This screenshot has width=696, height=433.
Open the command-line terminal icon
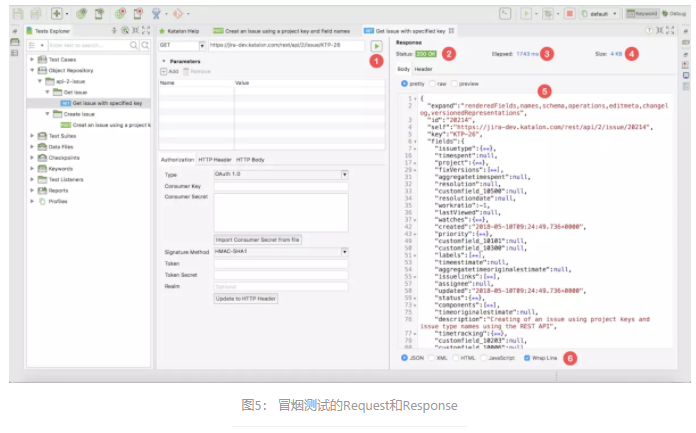505,14
